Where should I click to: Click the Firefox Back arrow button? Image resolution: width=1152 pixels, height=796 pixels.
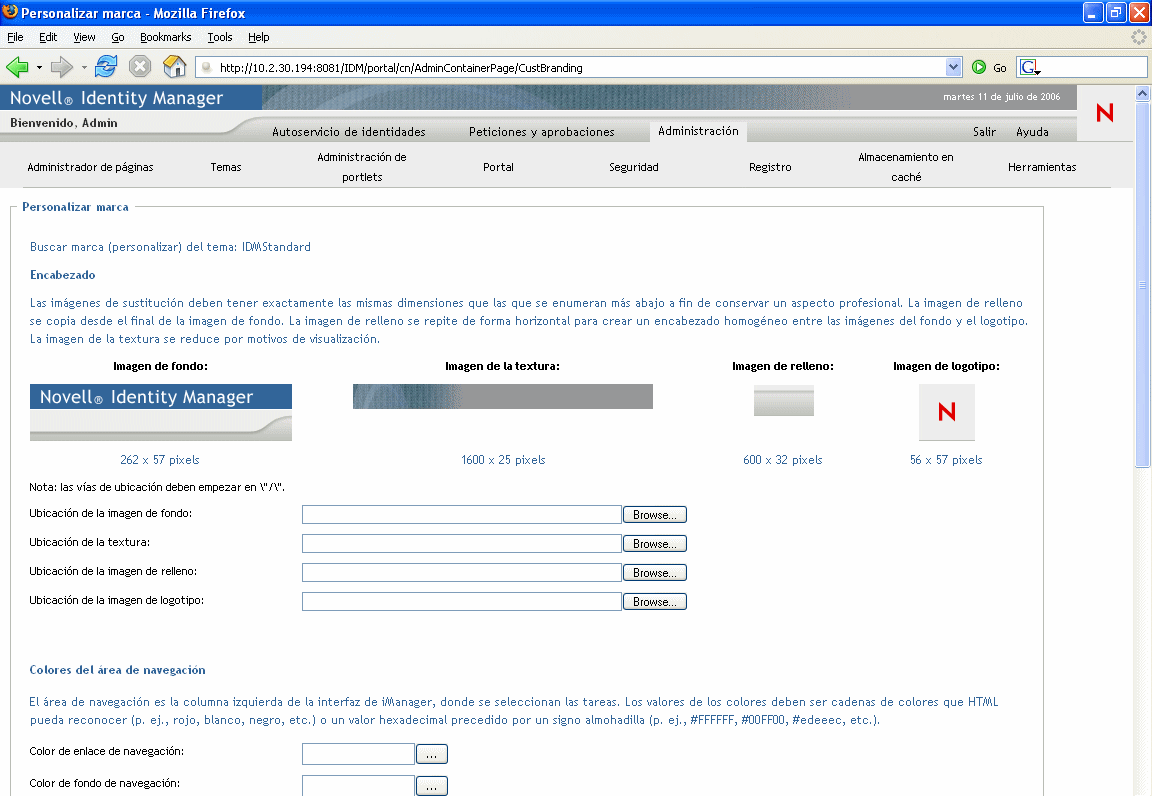tap(17, 68)
